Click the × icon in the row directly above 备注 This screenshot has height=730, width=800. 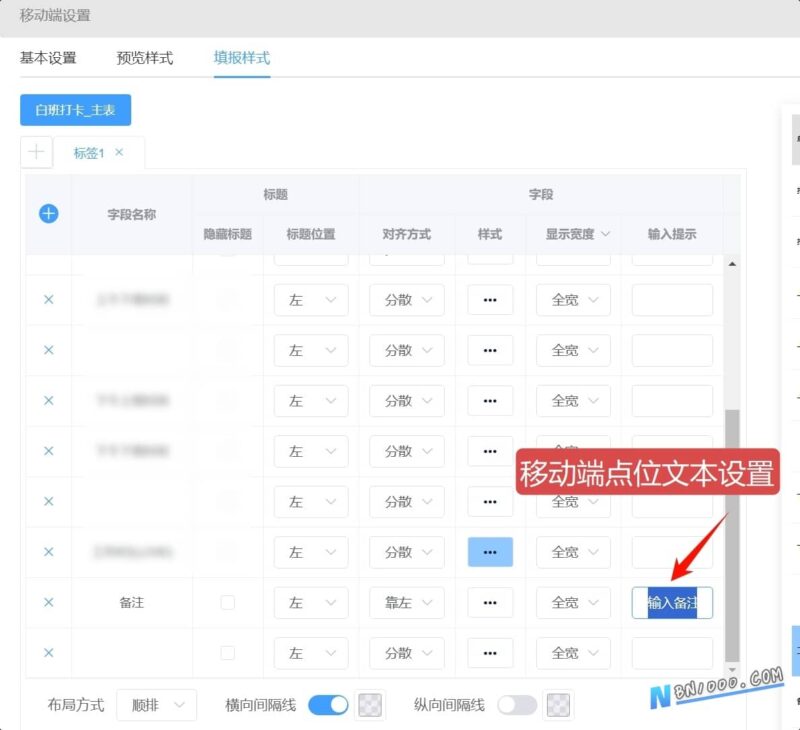coord(48,552)
